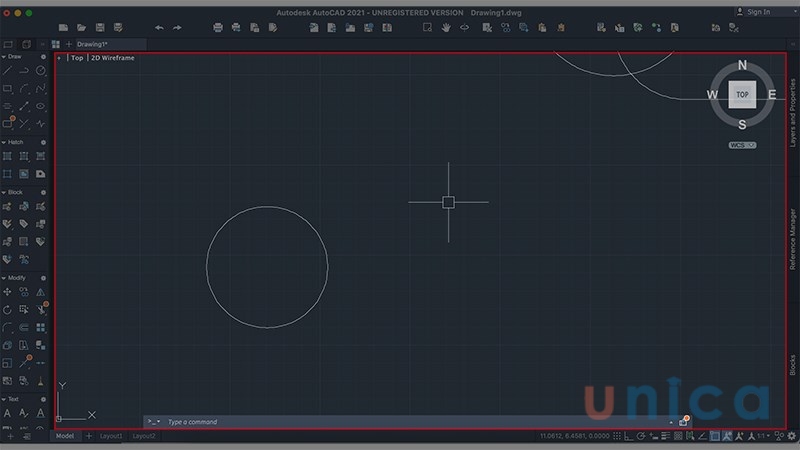Click the TOP face of the ViewCube

(742, 94)
